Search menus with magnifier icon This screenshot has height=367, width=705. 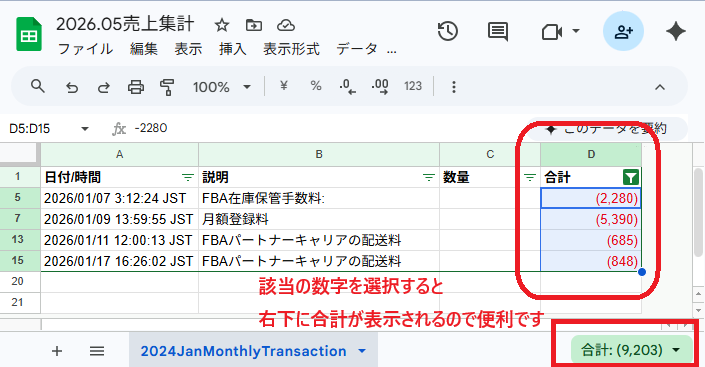38,86
